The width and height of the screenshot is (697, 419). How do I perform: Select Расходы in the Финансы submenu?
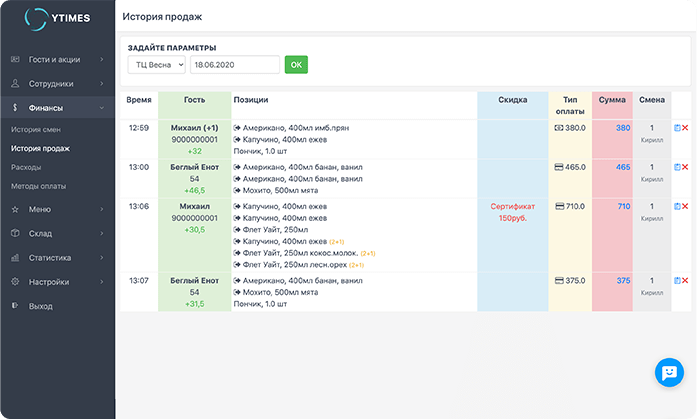(26, 167)
